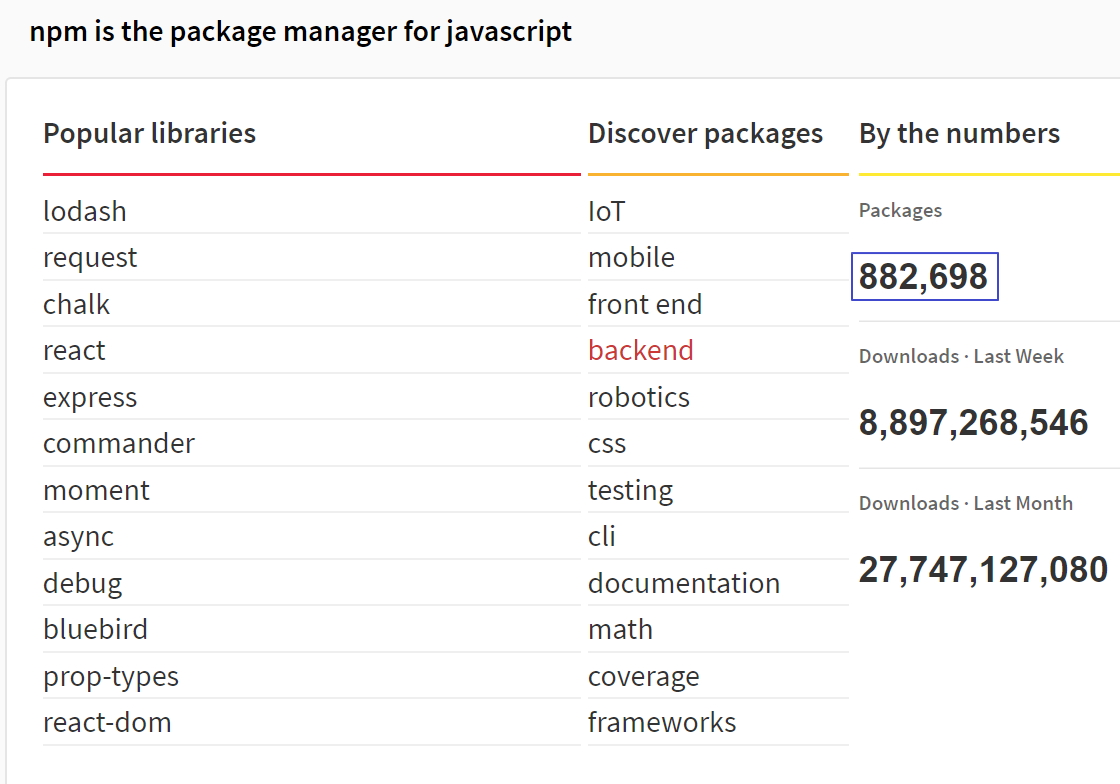The height and width of the screenshot is (784, 1120).
Task: Browse mobile packages category
Action: [x=631, y=258]
